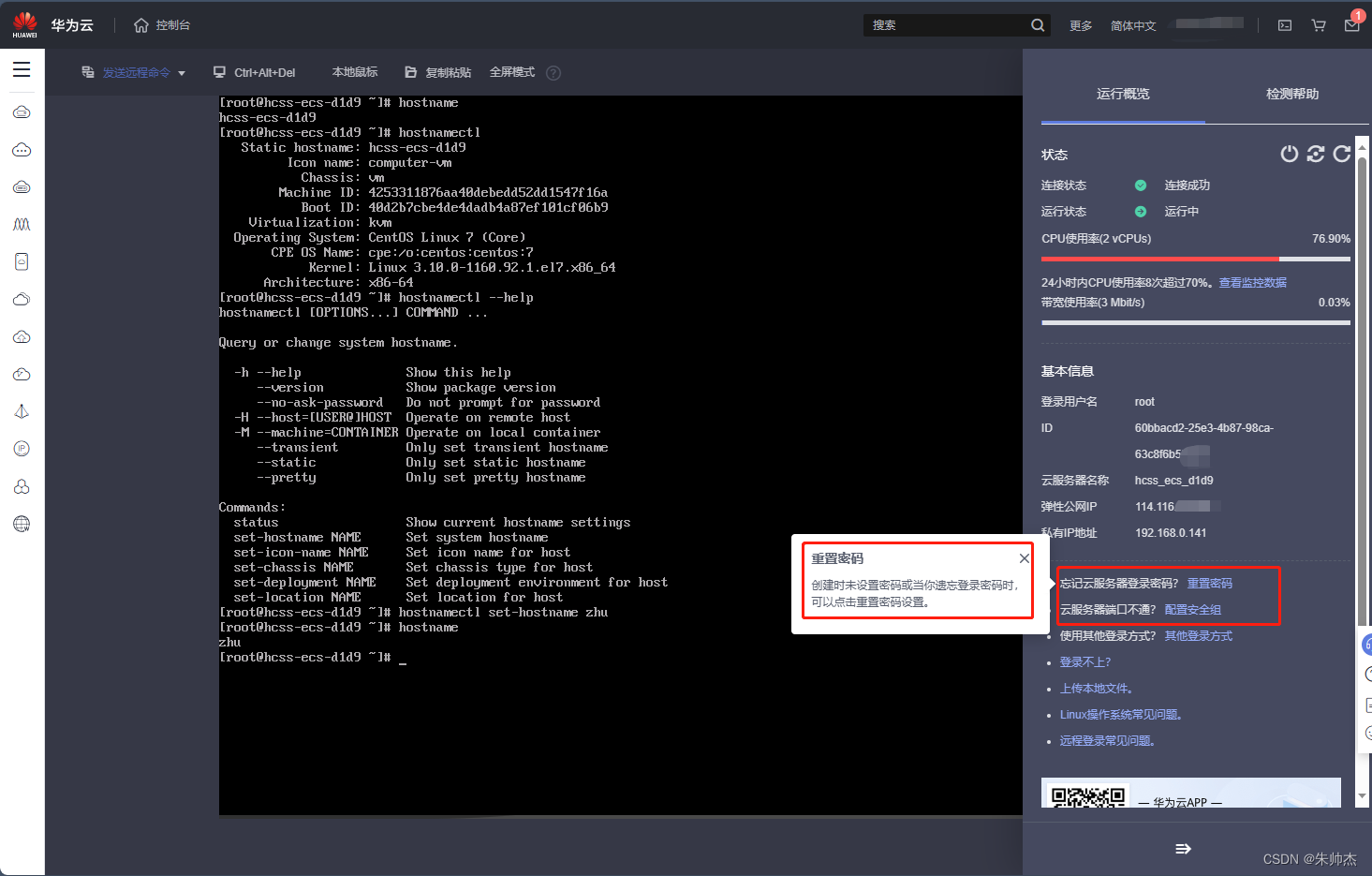Open the CloudShell terminal icon in the header
The image size is (1372, 876).
(x=1285, y=25)
